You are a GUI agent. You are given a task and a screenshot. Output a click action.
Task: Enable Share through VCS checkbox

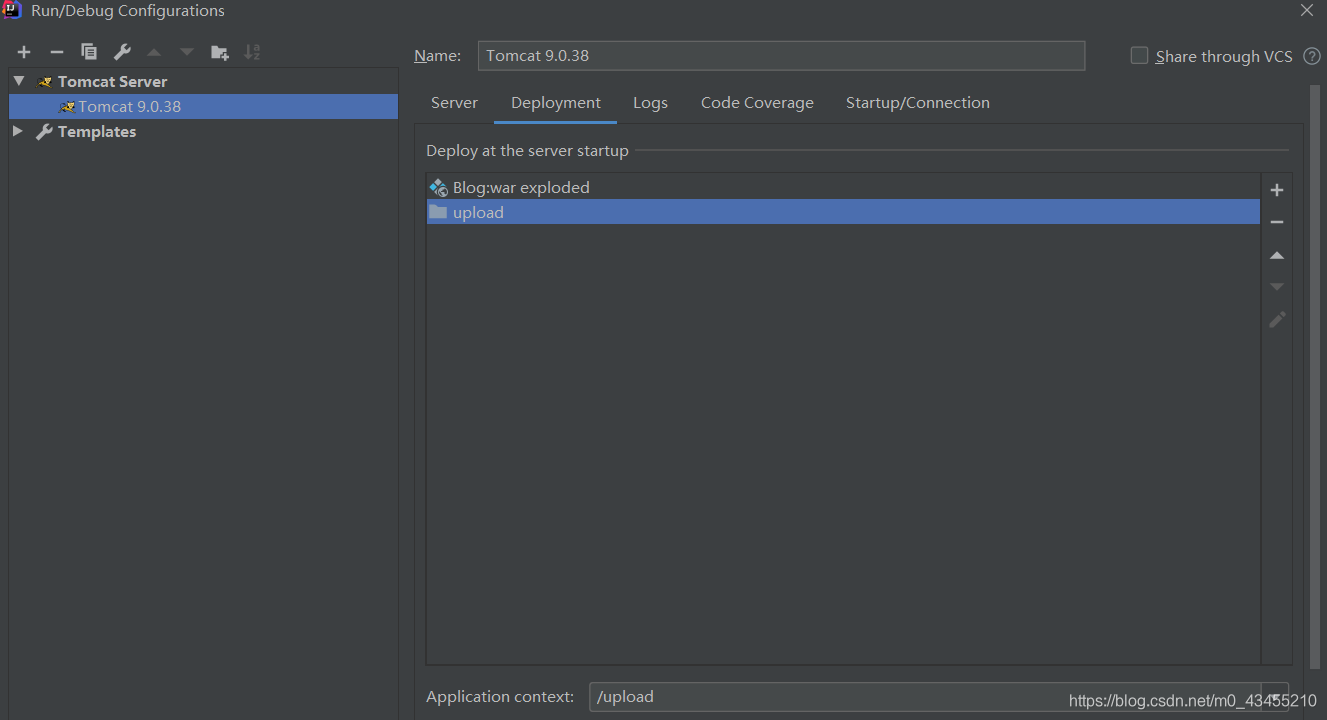tap(1139, 56)
